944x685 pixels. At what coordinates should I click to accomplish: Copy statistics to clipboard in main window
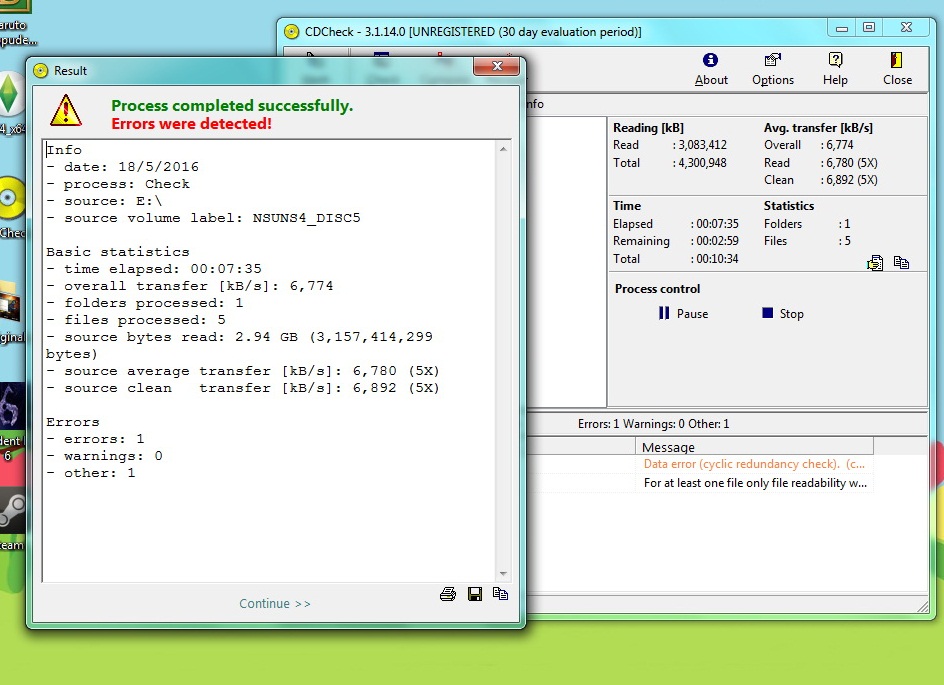(x=901, y=263)
